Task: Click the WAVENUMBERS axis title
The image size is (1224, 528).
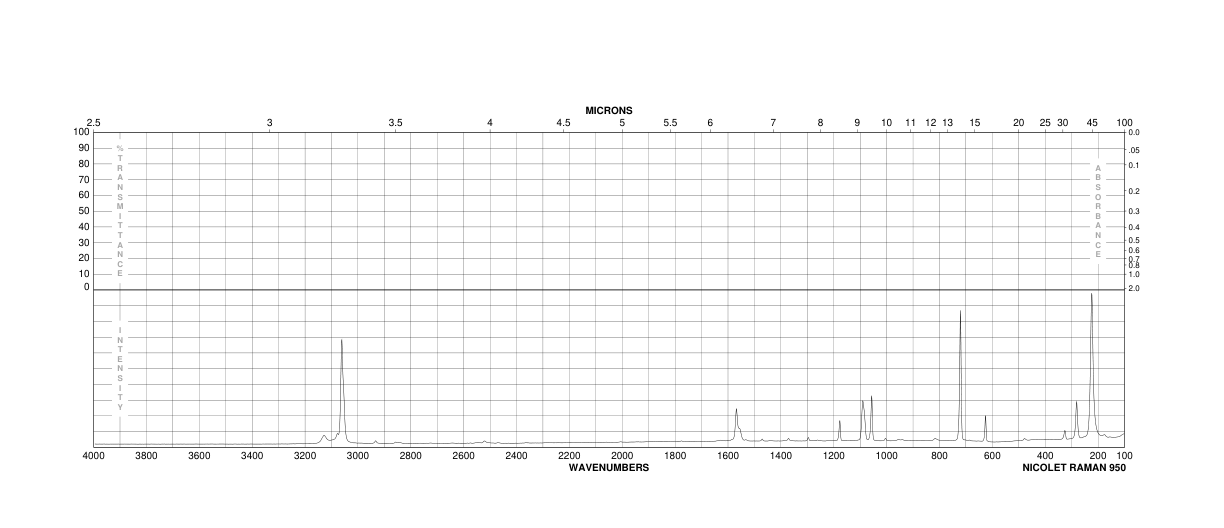Action: pos(609,467)
